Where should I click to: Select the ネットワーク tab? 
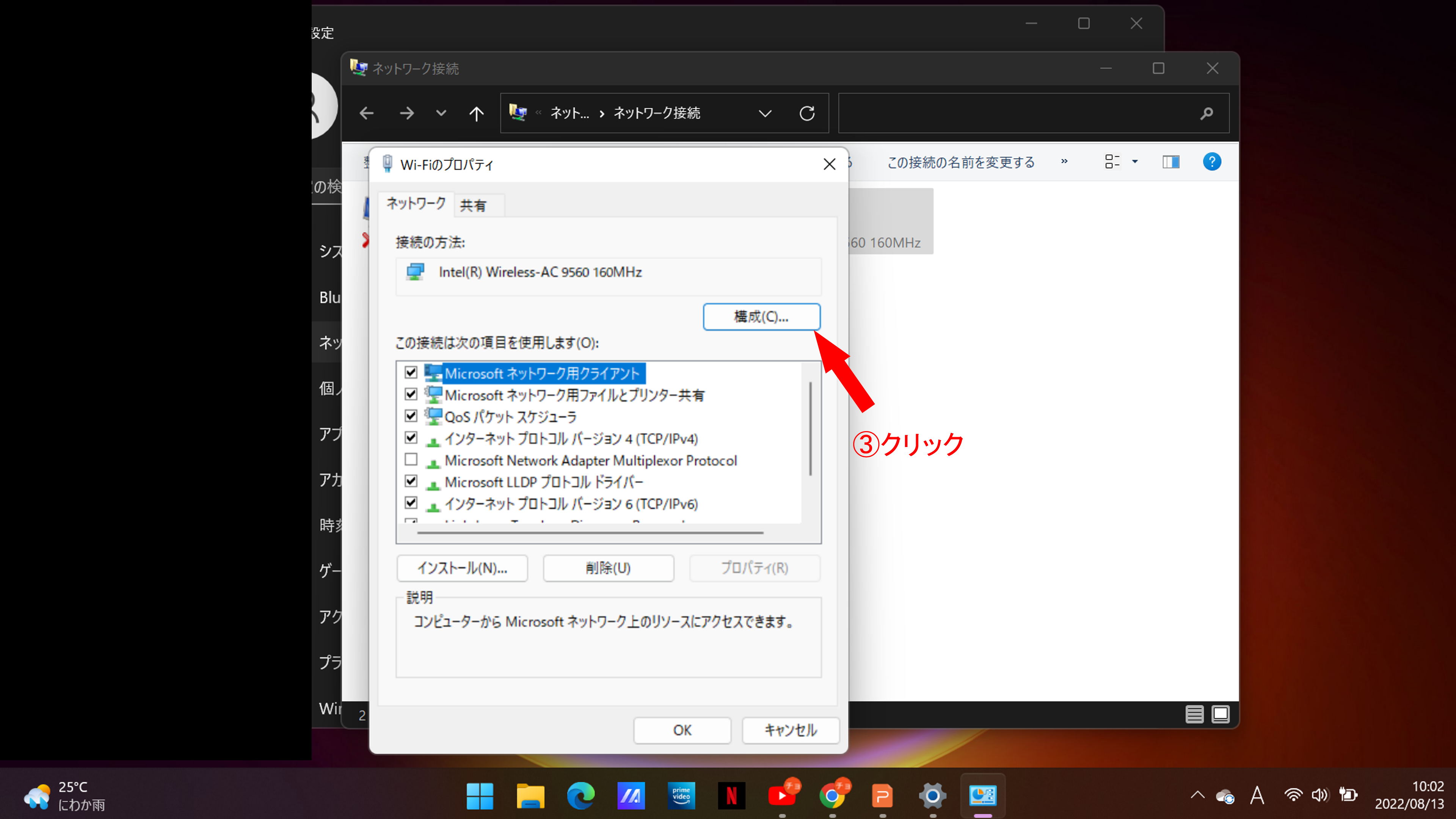click(x=416, y=204)
